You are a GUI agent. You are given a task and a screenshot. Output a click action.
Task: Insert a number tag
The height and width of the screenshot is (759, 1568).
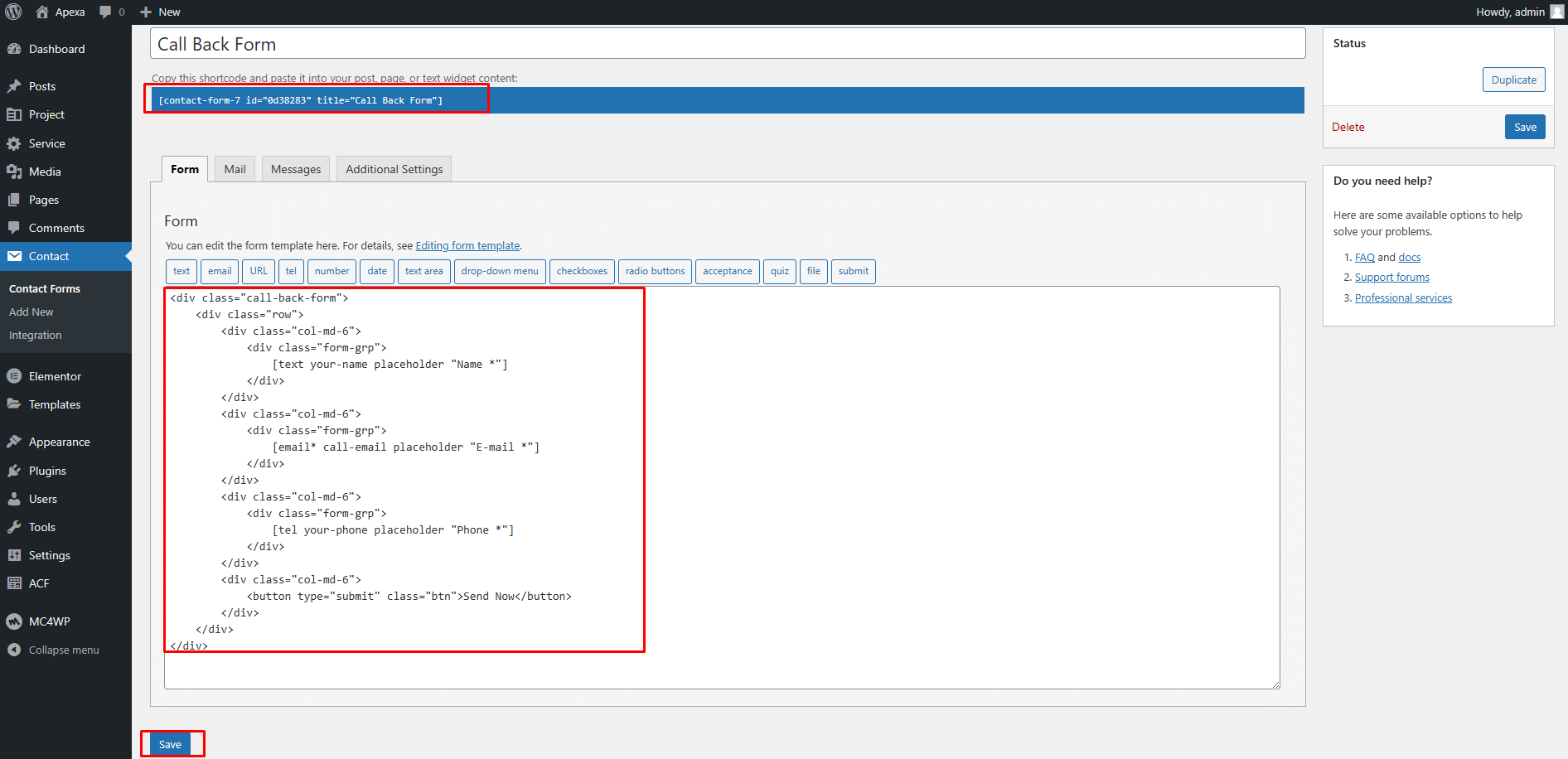(x=332, y=271)
